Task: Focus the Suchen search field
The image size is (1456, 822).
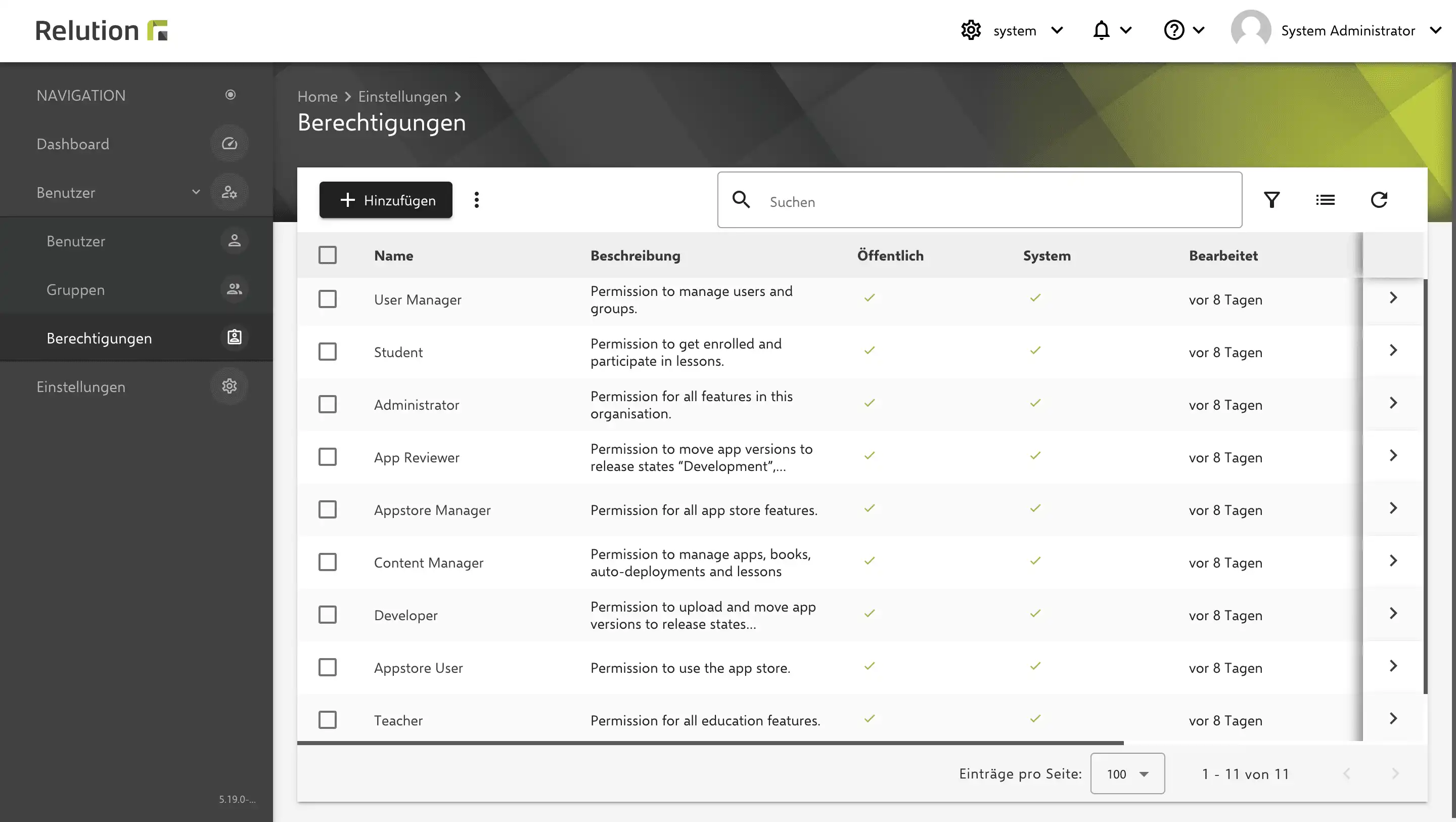Action: 980,200
